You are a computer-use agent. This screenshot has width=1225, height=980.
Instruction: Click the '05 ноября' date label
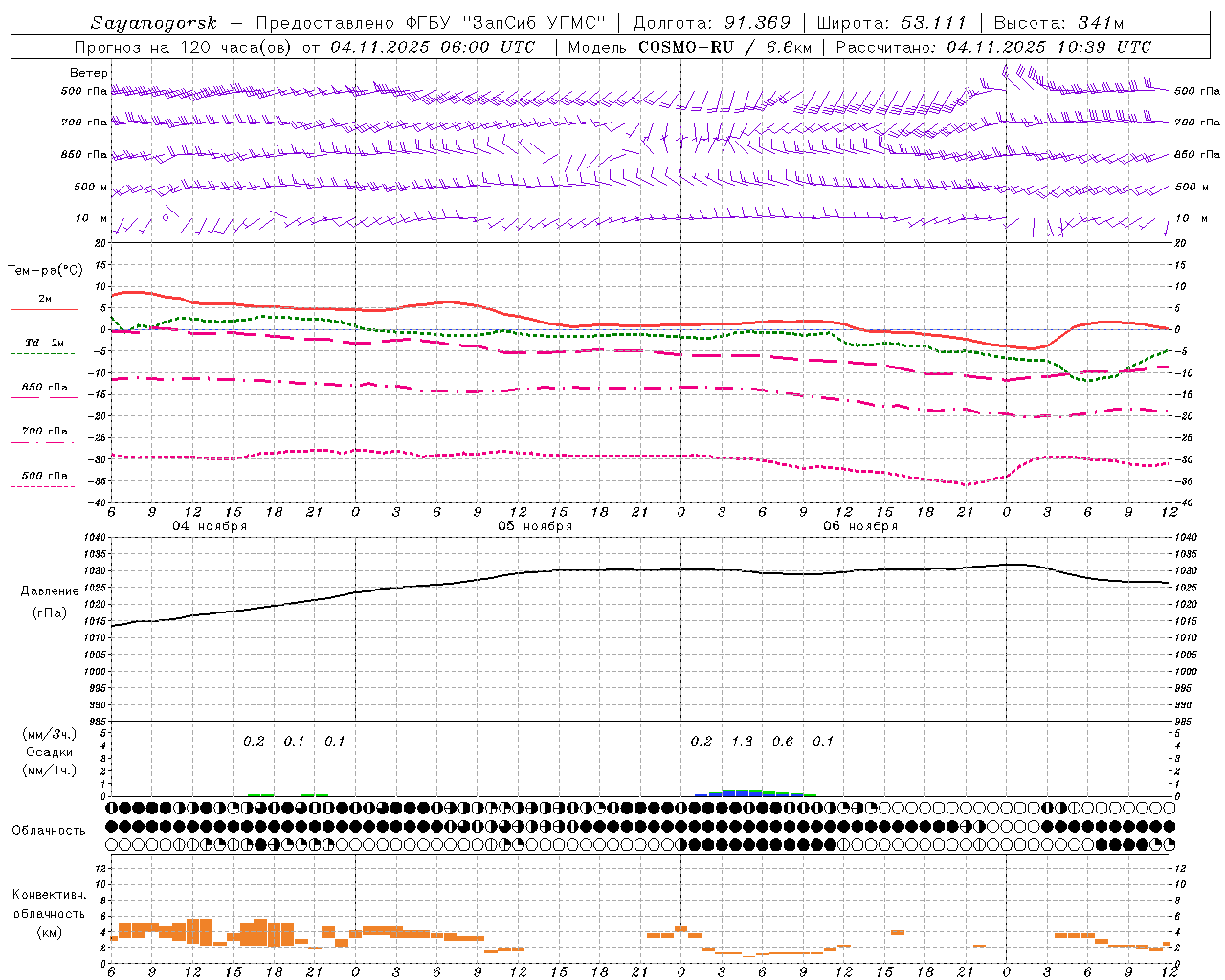click(535, 526)
